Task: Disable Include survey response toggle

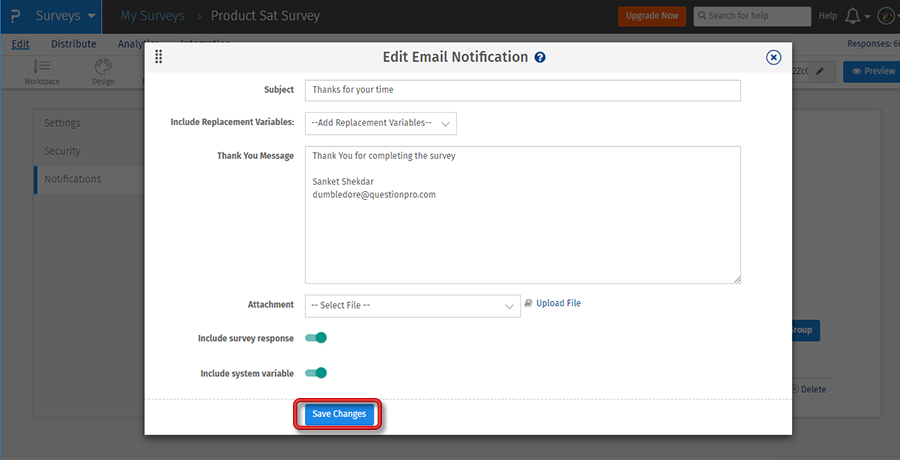Action: (316, 338)
